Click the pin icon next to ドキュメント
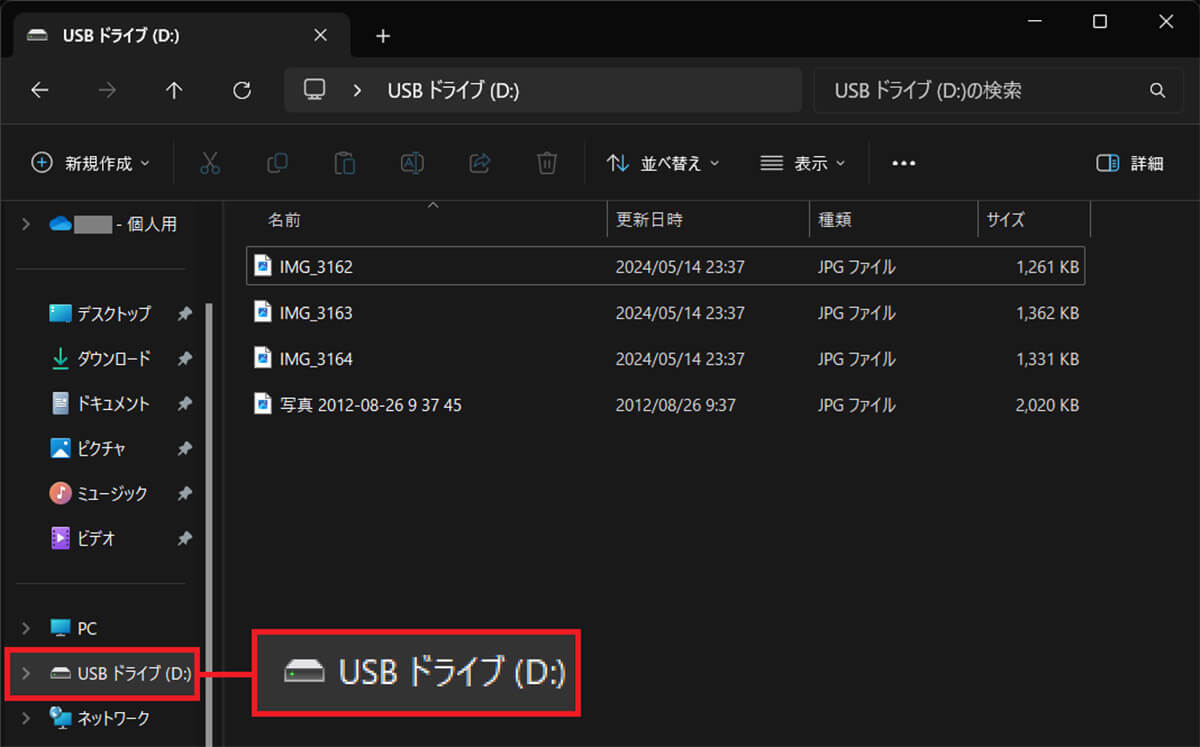Image resolution: width=1200 pixels, height=747 pixels. 184,403
